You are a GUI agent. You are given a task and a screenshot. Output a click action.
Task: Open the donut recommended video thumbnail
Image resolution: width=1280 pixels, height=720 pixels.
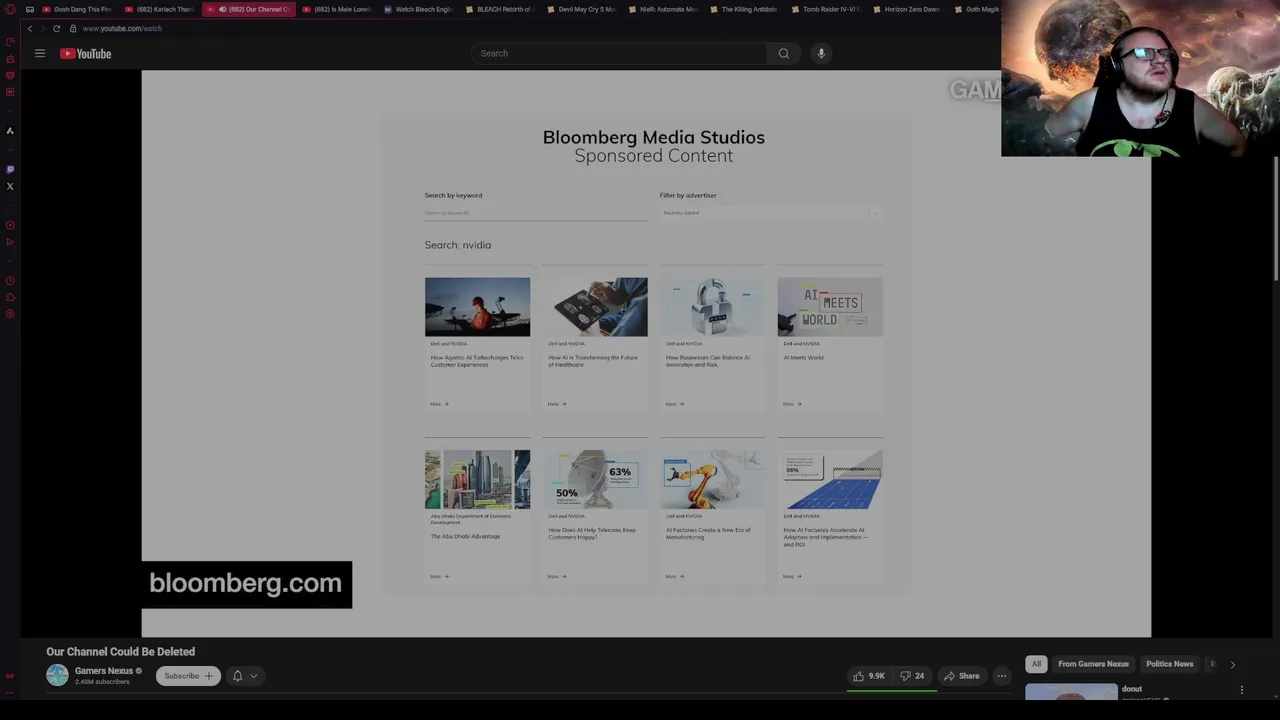1071,692
